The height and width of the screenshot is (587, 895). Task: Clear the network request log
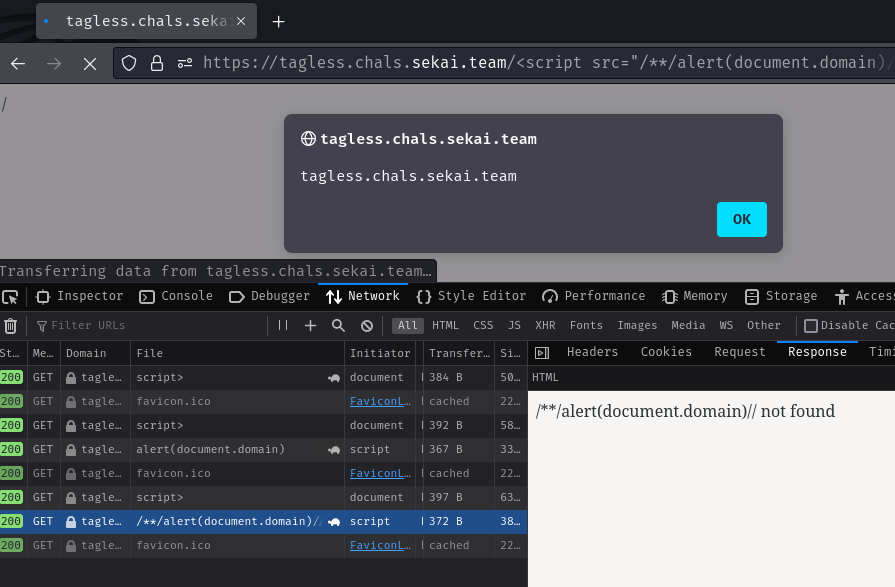[x=11, y=325]
